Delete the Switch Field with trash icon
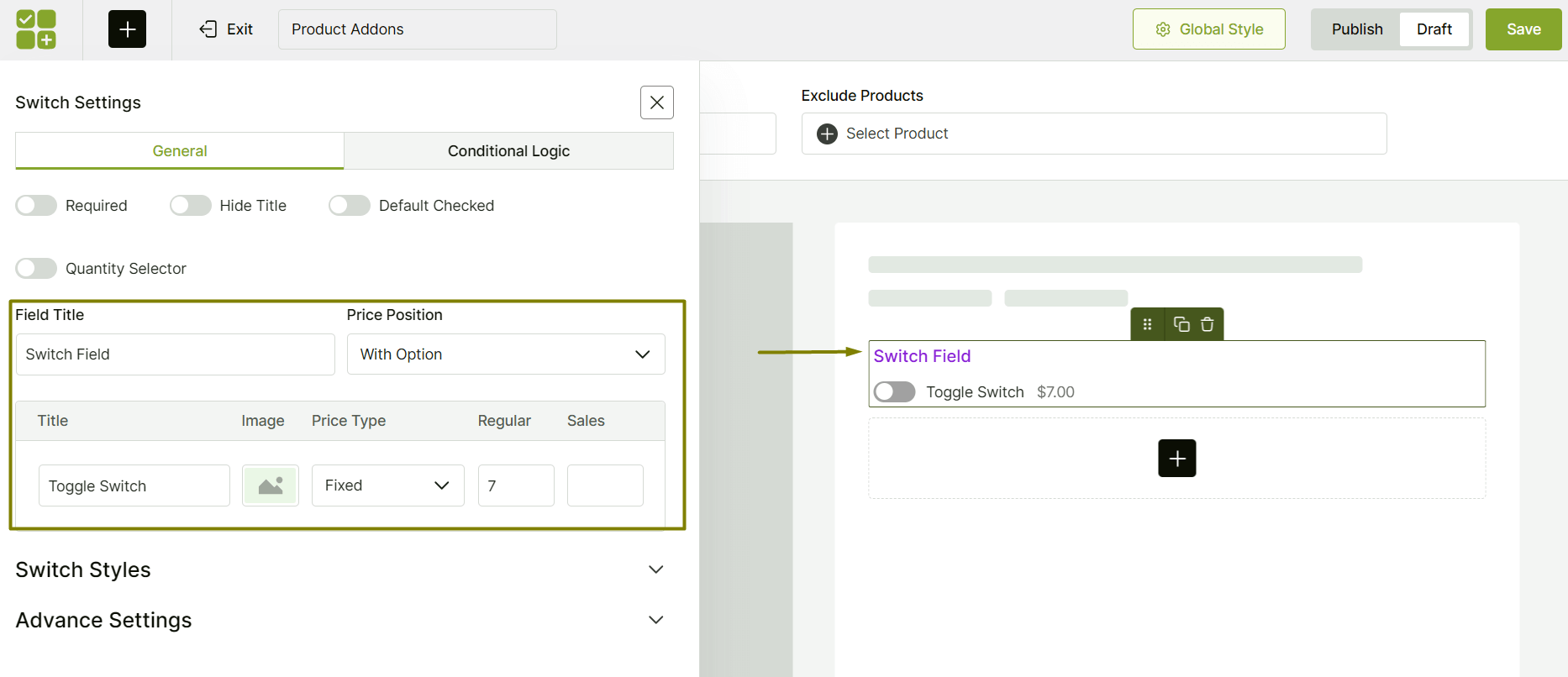Image resolution: width=1568 pixels, height=677 pixels. coord(1208,324)
